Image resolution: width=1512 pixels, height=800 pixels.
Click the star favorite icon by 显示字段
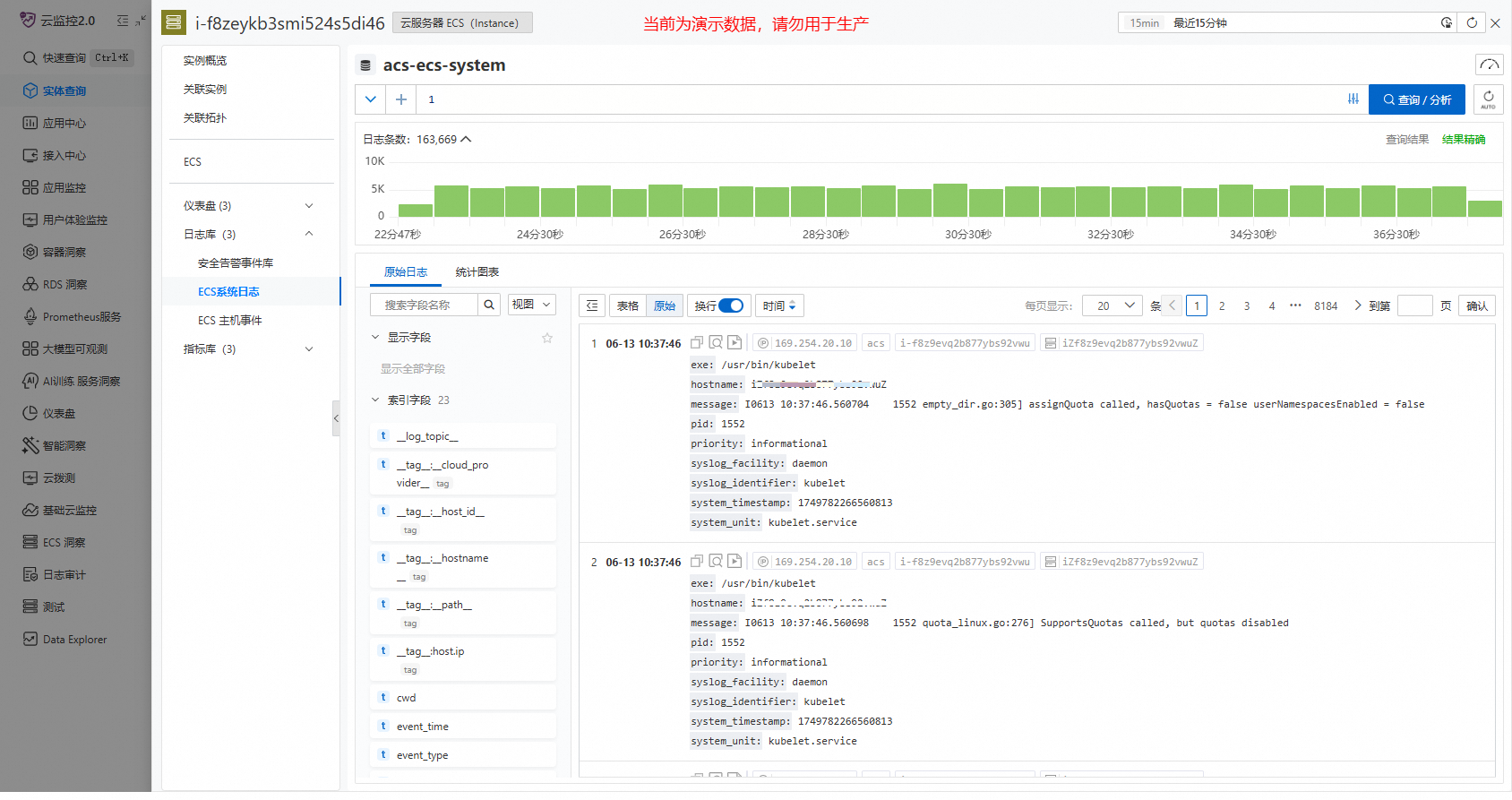pyautogui.click(x=547, y=338)
